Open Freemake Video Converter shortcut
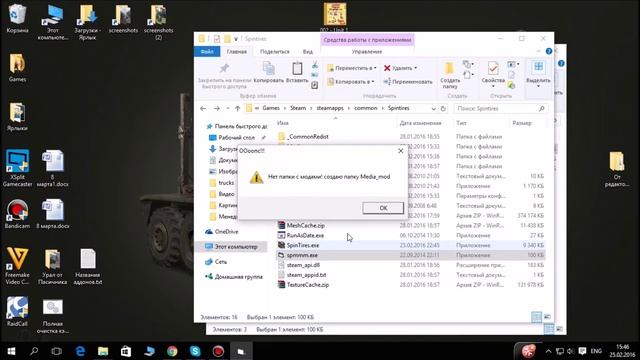Screen dimensions: 640x360 point(17,265)
